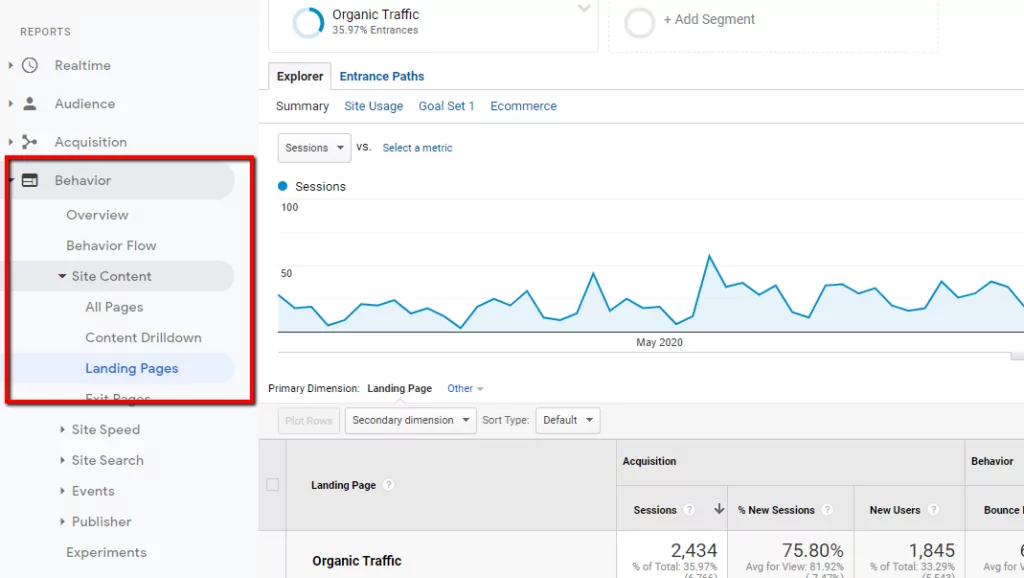1024x578 pixels.
Task: Click the May 2020 chart axis label
Action: (659, 342)
